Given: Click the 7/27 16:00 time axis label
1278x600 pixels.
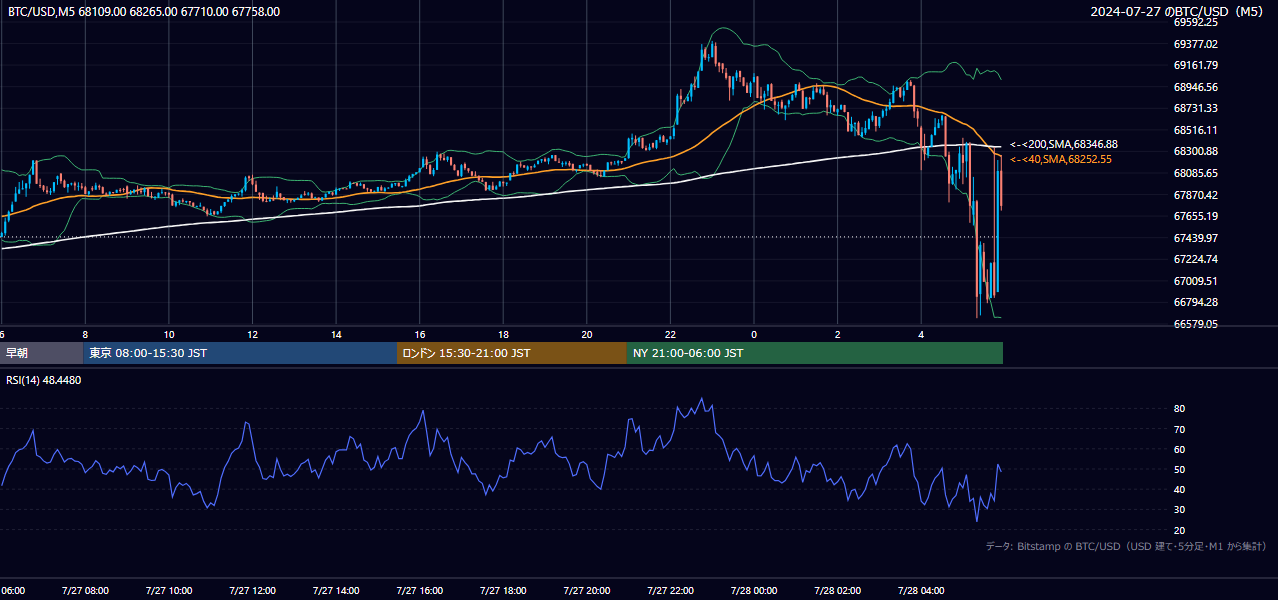Looking at the screenshot, I should tap(420, 591).
